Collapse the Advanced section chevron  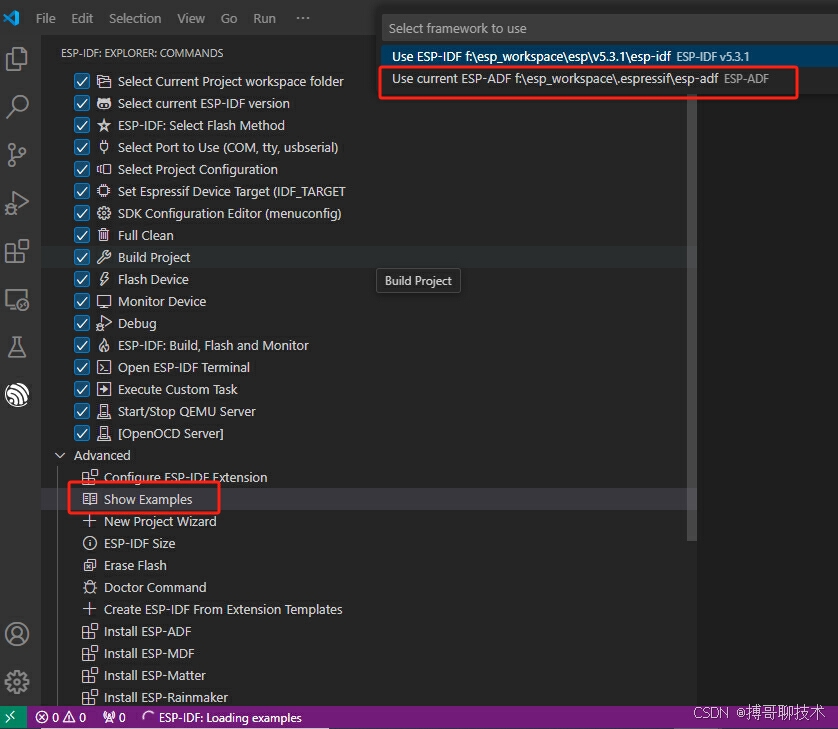[x=60, y=455]
